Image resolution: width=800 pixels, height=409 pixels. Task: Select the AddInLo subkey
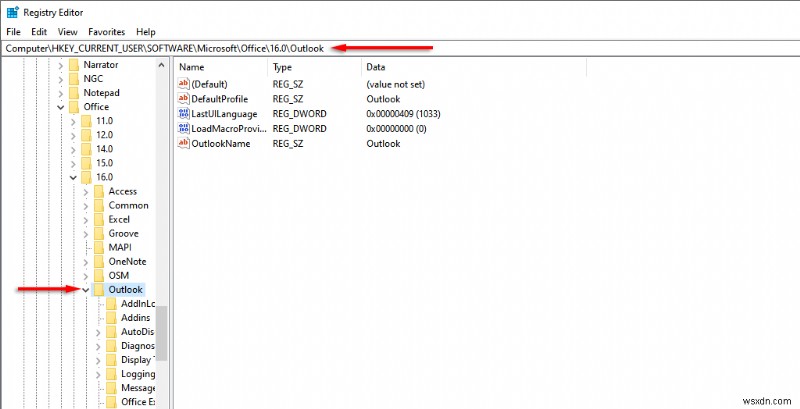(138, 304)
